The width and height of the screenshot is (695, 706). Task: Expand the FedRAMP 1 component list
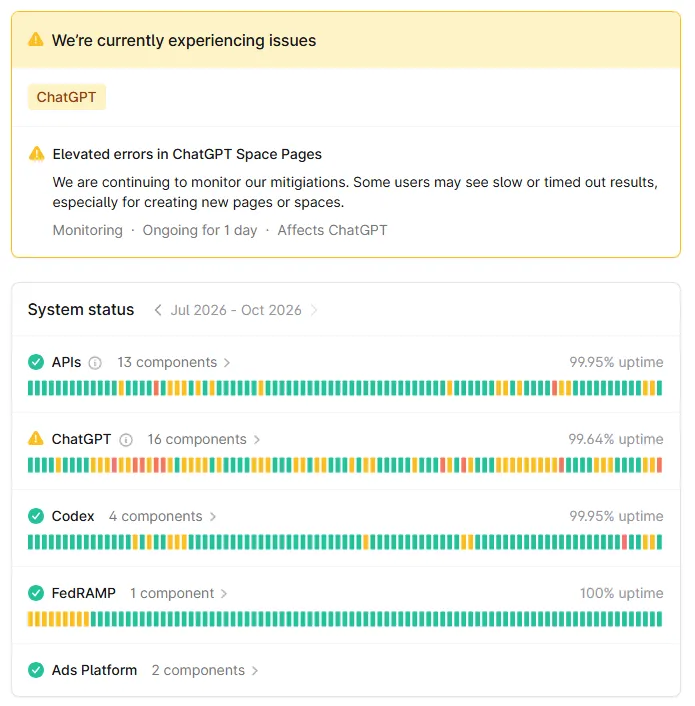[179, 593]
